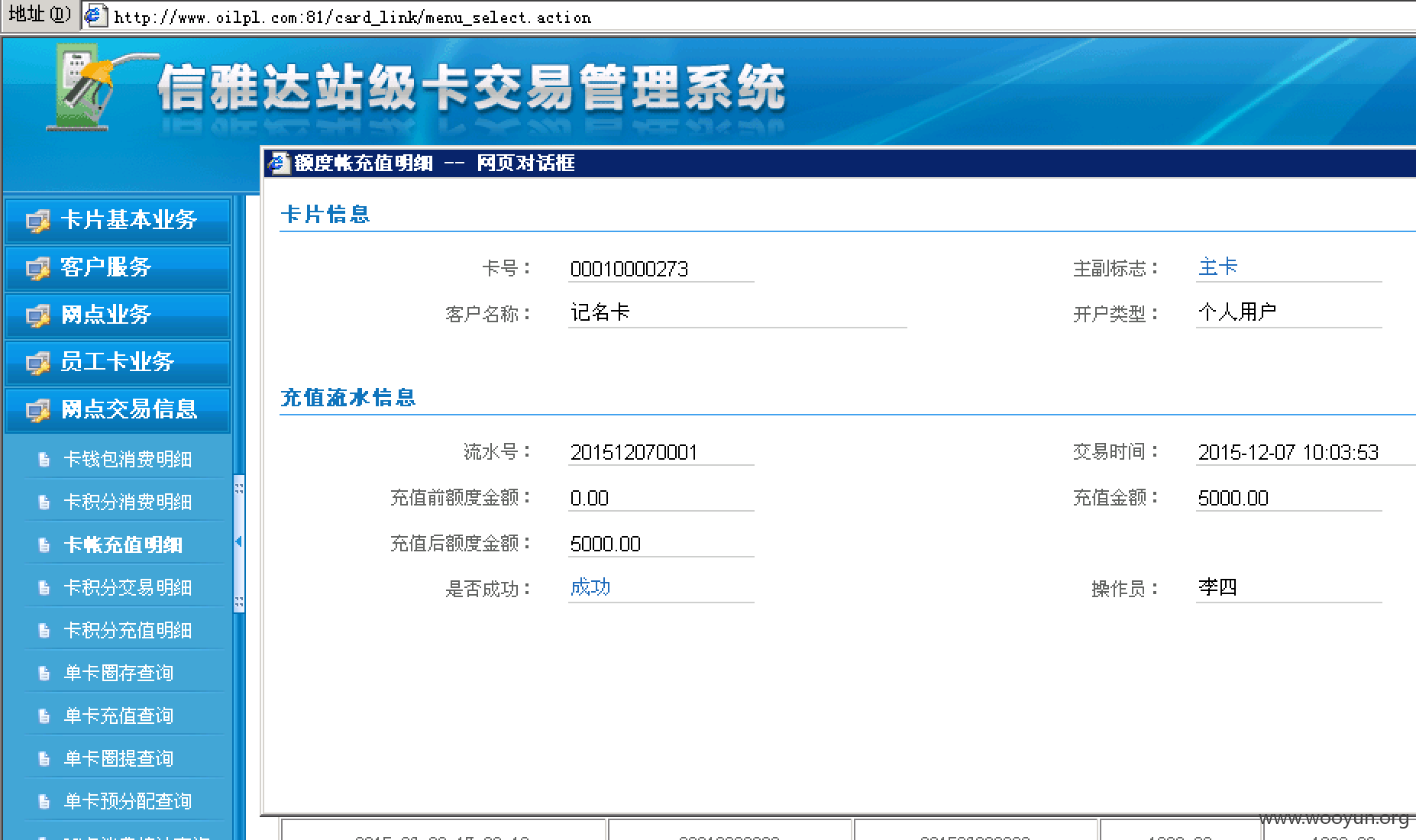Click the 员工卡业务 monitor icon
Screen dimensions: 1416x840
(x=37, y=363)
